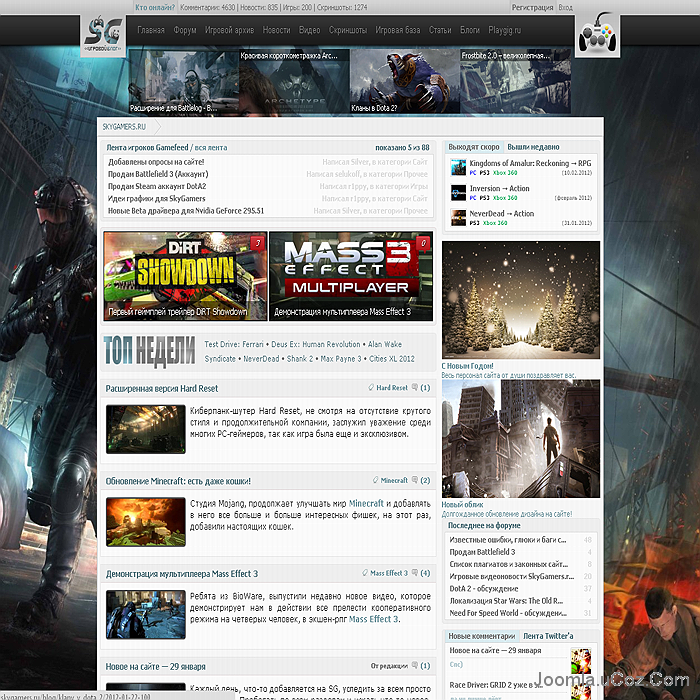Open feed item Идеи графики для SkyGamers
700x700 pixels.
tap(157, 199)
